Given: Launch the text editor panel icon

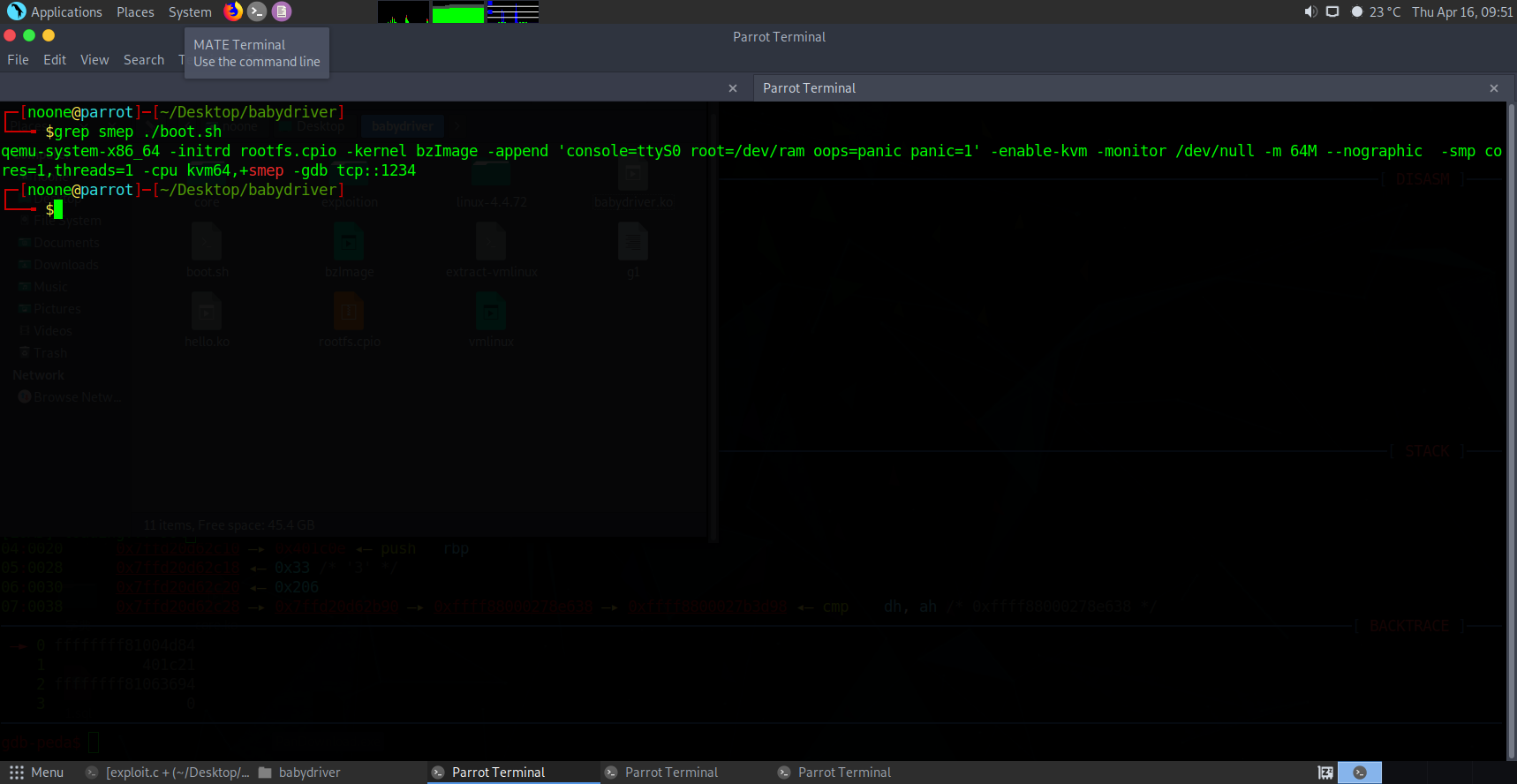Looking at the screenshot, I should [282, 11].
